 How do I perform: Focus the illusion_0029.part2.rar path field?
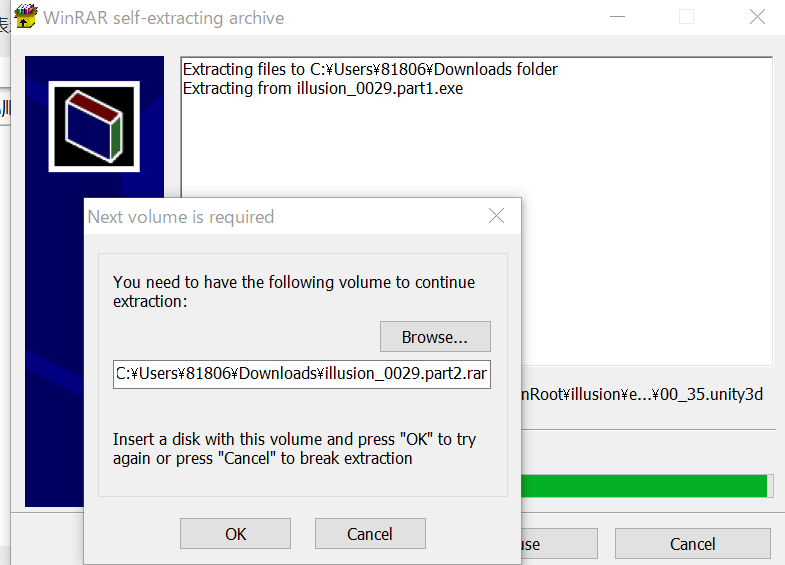[x=301, y=374]
